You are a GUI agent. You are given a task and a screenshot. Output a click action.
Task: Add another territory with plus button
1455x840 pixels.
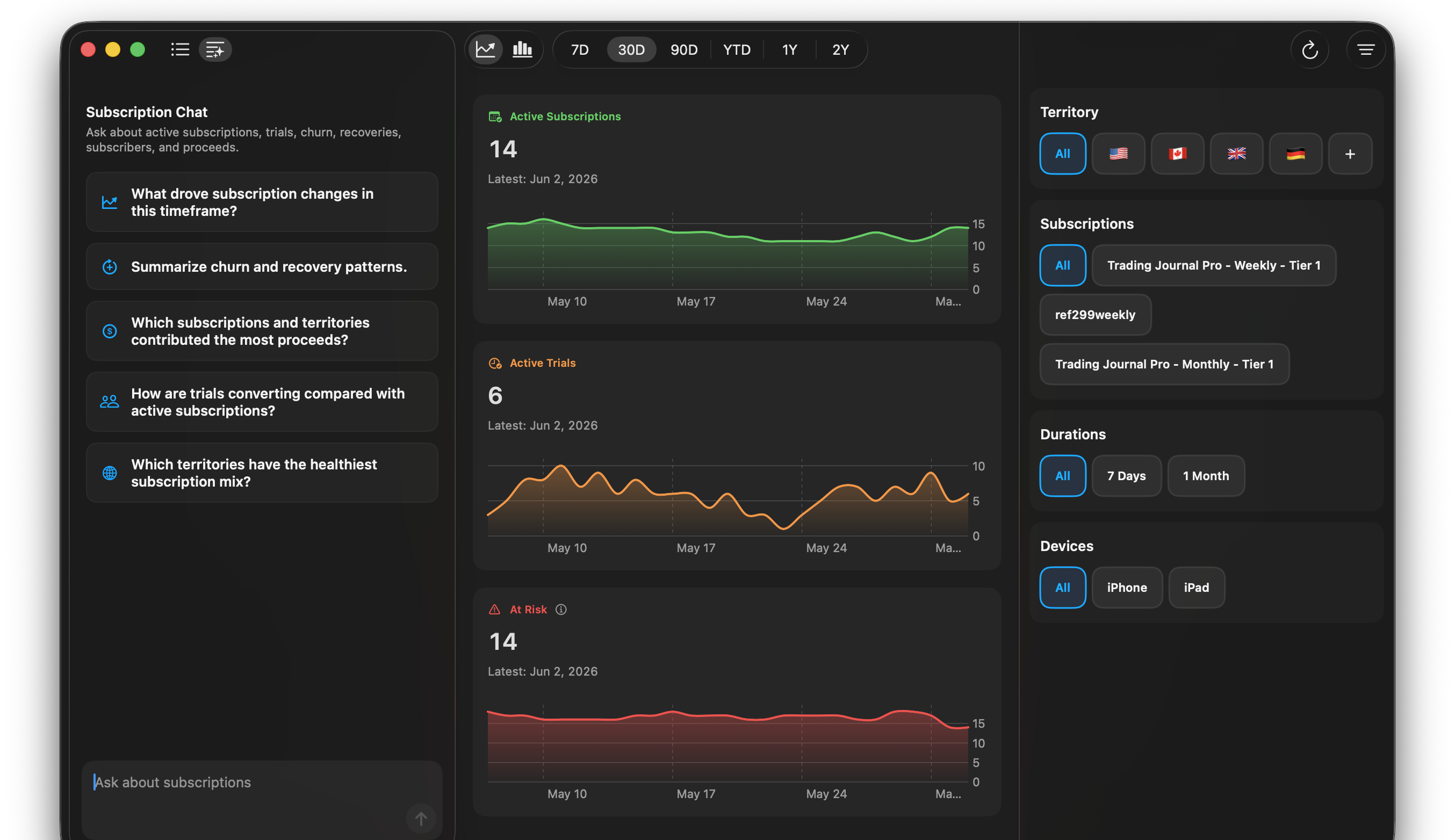1350,154
